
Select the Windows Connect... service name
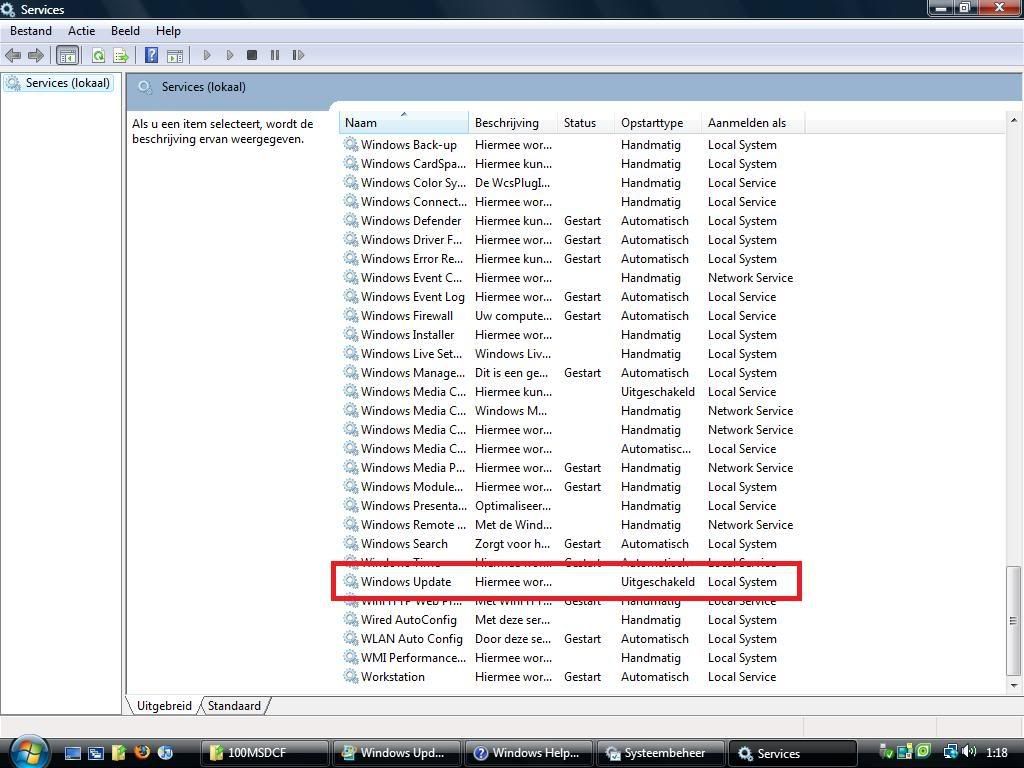coord(414,201)
